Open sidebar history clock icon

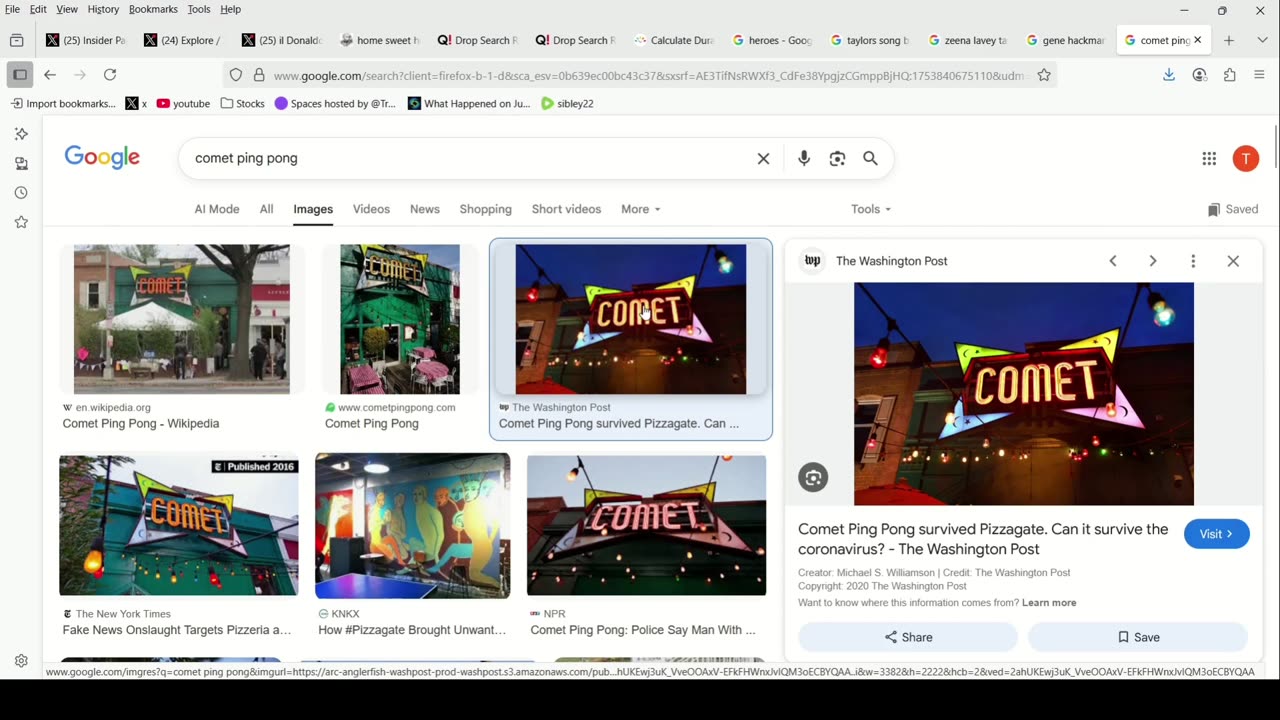pyautogui.click(x=21, y=193)
